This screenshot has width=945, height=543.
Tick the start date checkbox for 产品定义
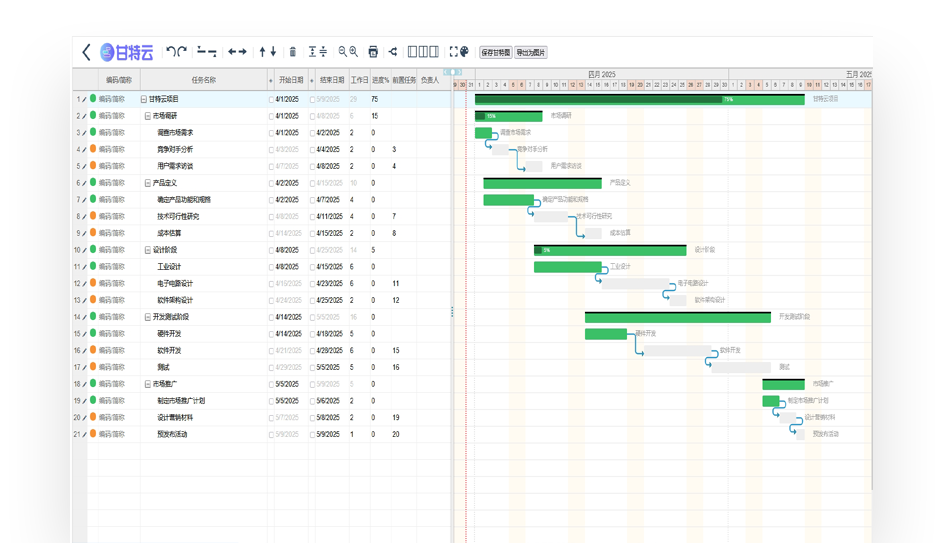[x=271, y=184]
